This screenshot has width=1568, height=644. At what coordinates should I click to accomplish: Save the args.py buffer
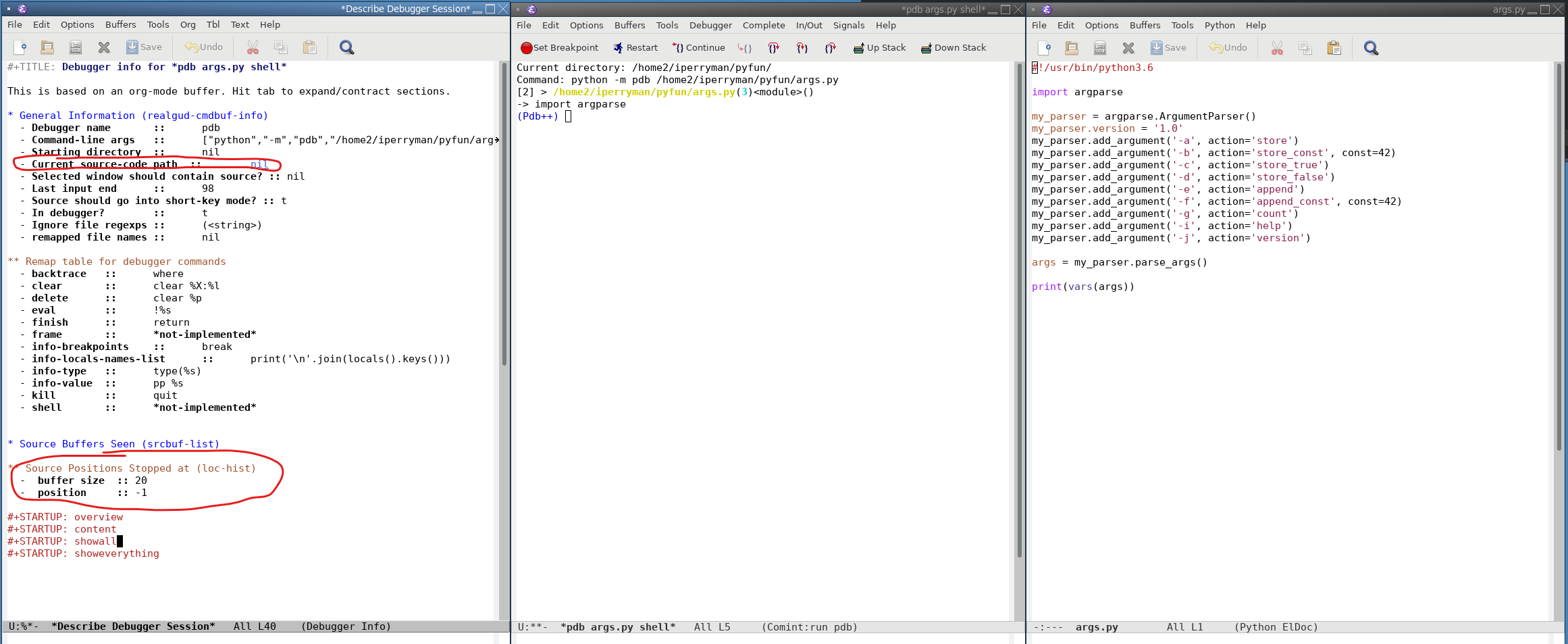point(1168,47)
